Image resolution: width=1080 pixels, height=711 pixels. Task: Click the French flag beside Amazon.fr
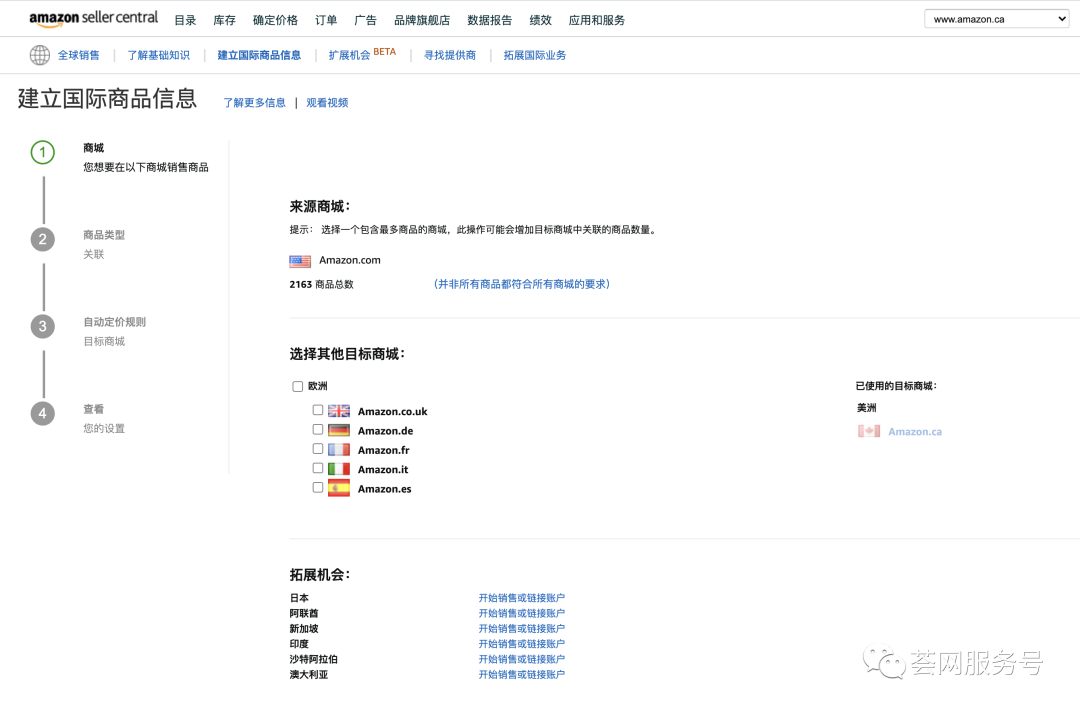coord(339,449)
